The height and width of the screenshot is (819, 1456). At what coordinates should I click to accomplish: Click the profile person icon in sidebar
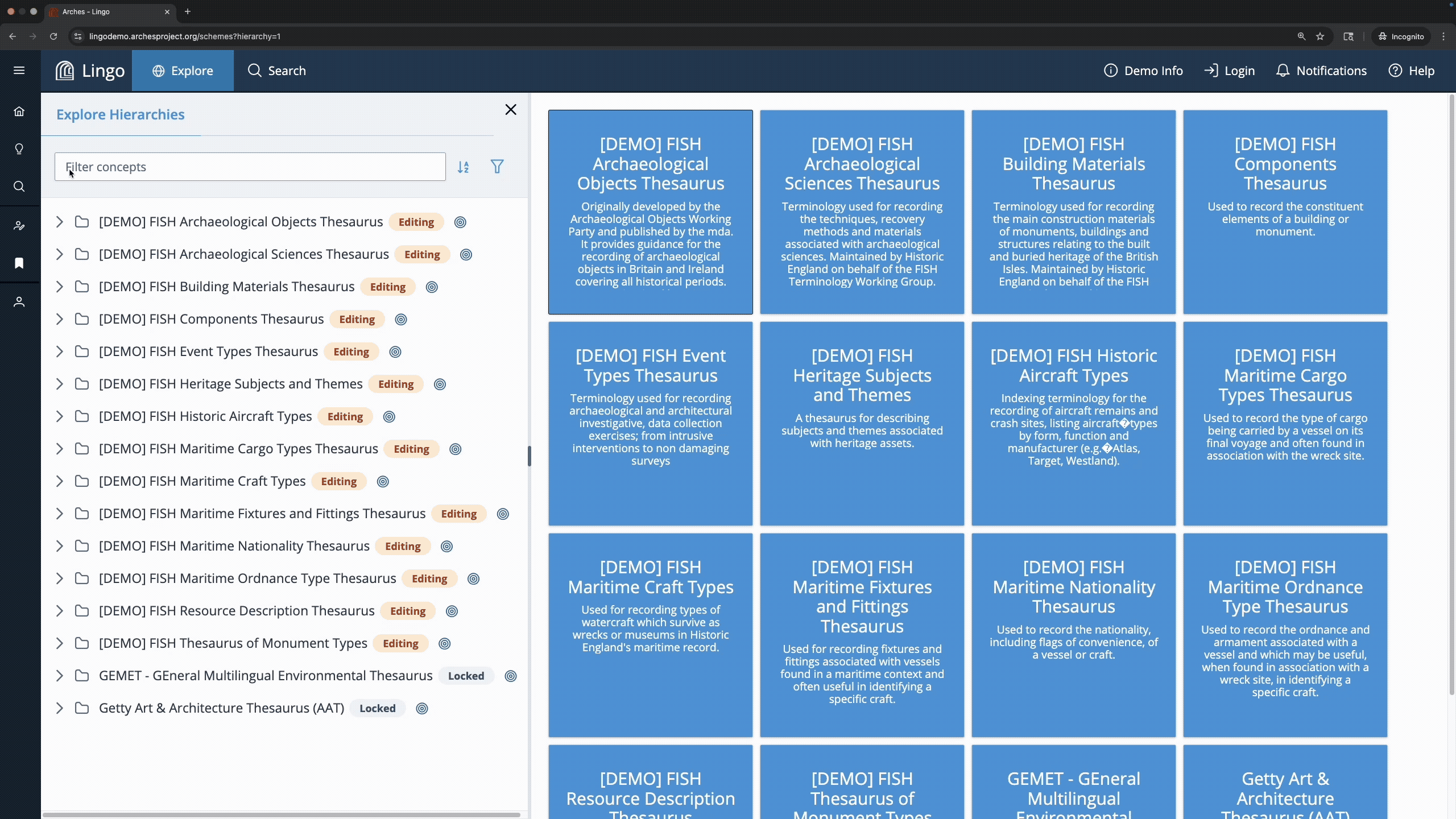pos(19,301)
